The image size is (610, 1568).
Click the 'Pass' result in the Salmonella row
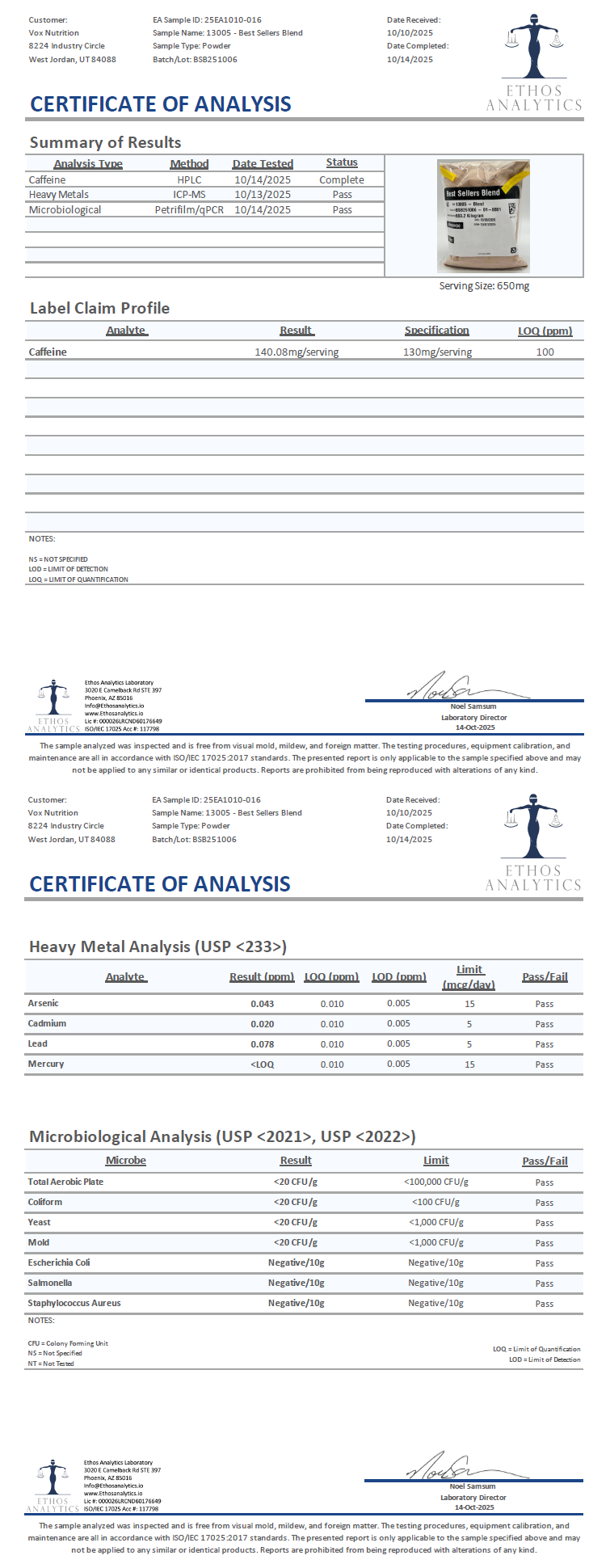[545, 1283]
